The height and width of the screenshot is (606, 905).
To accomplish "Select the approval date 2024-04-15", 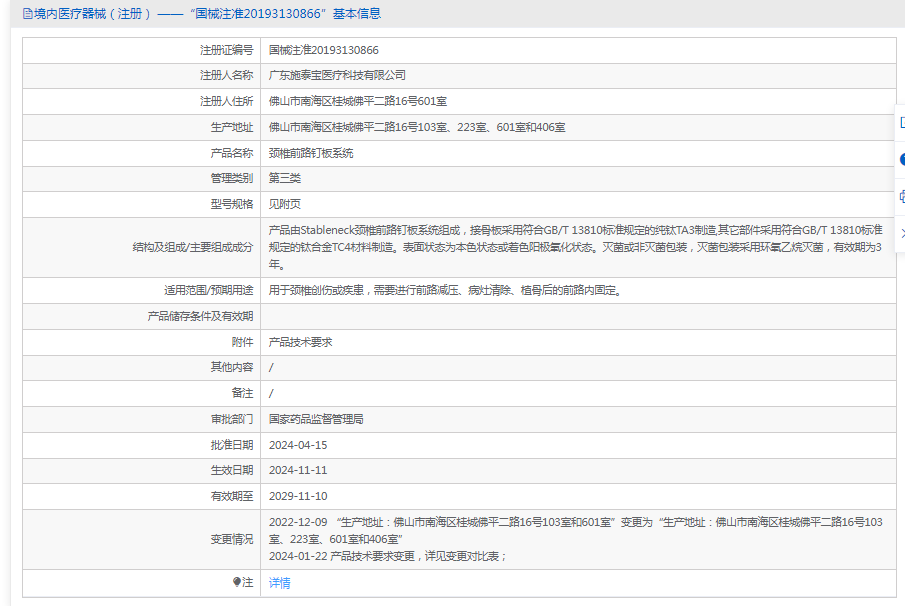I will point(298,445).
